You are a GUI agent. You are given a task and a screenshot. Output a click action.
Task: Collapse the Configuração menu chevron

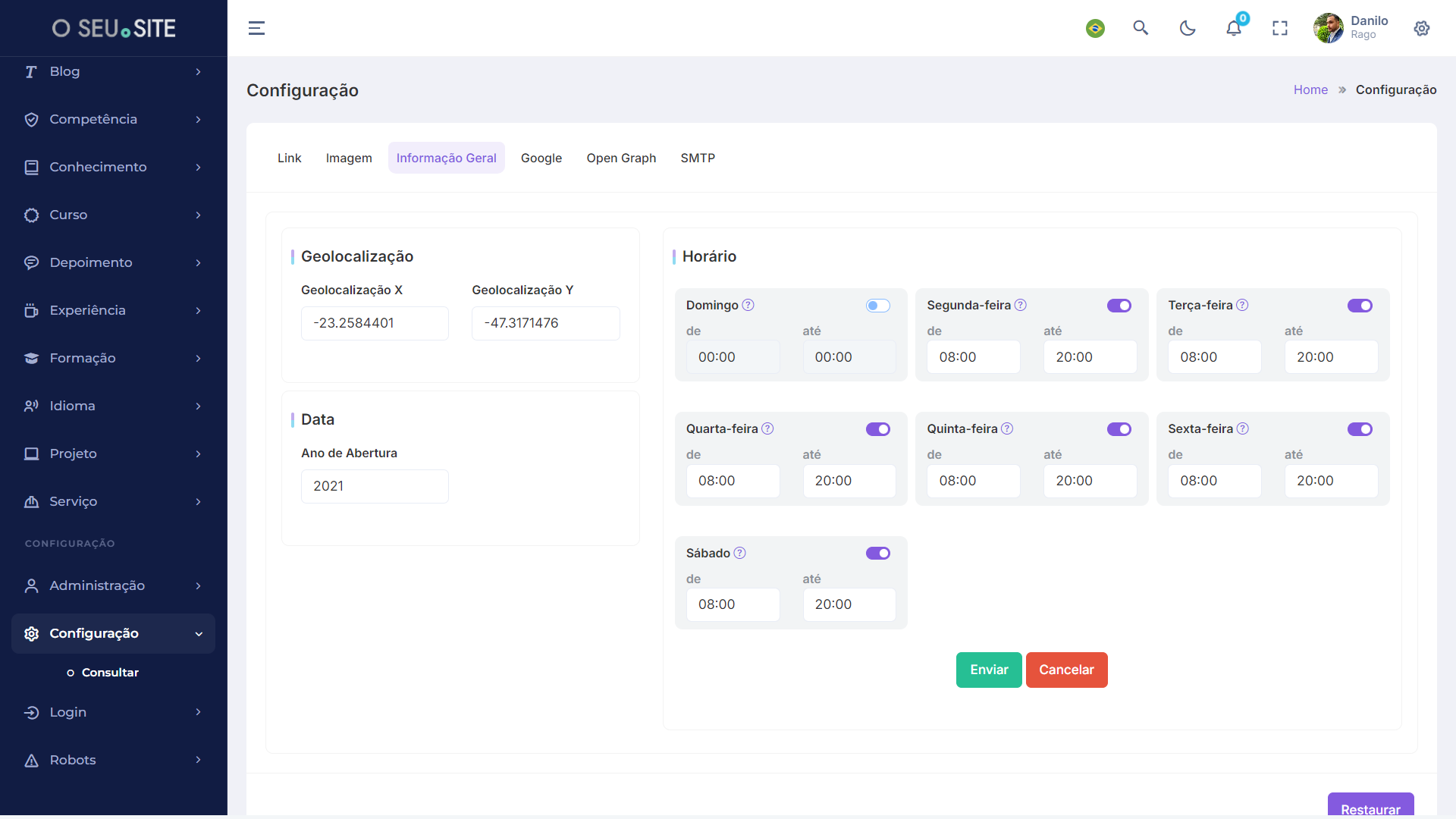199,634
